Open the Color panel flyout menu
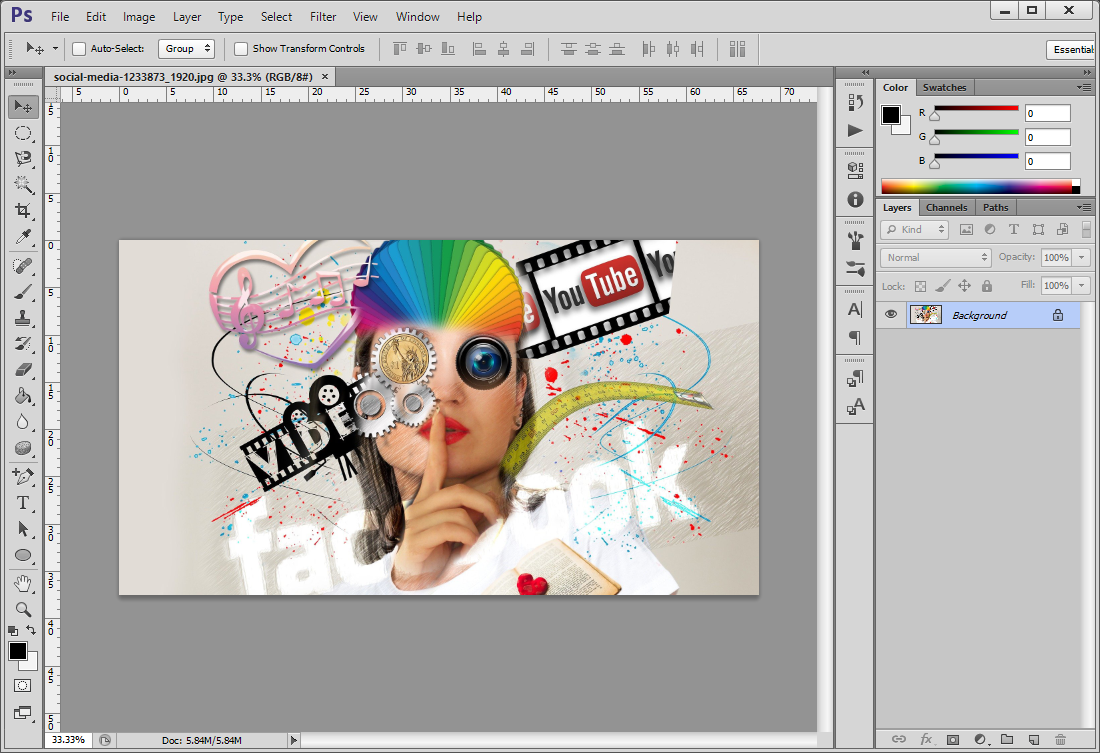This screenshot has height=753, width=1100. pos(1084,87)
